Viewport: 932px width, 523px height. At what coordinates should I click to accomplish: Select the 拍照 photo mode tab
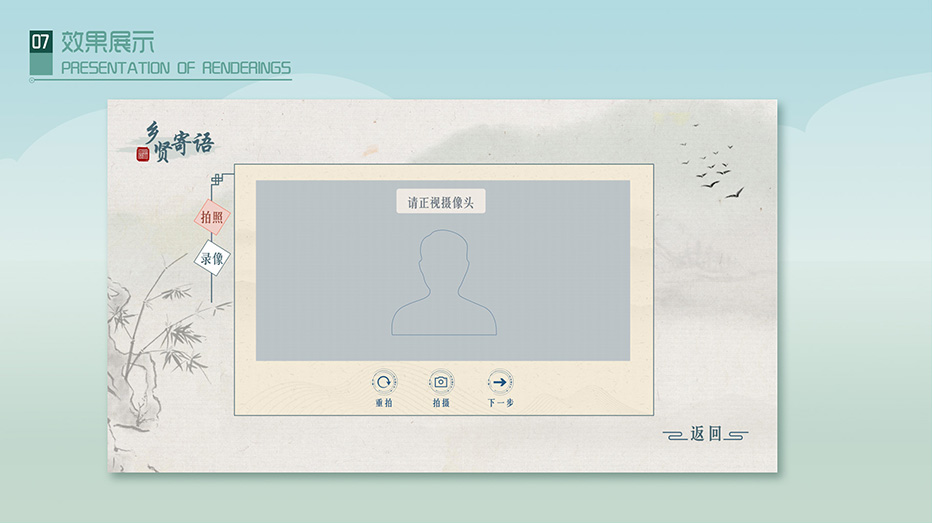212,217
